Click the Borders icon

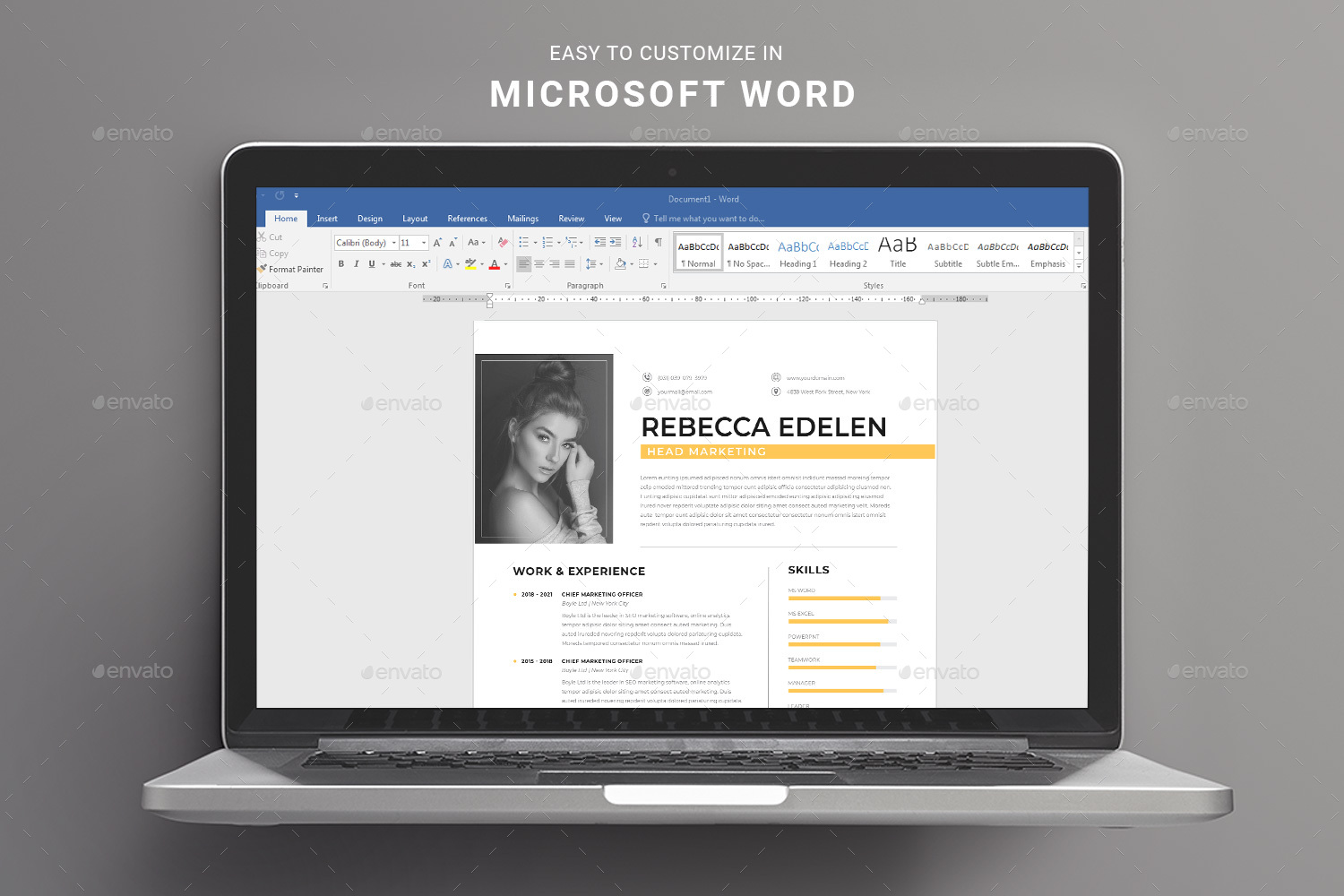click(x=643, y=264)
